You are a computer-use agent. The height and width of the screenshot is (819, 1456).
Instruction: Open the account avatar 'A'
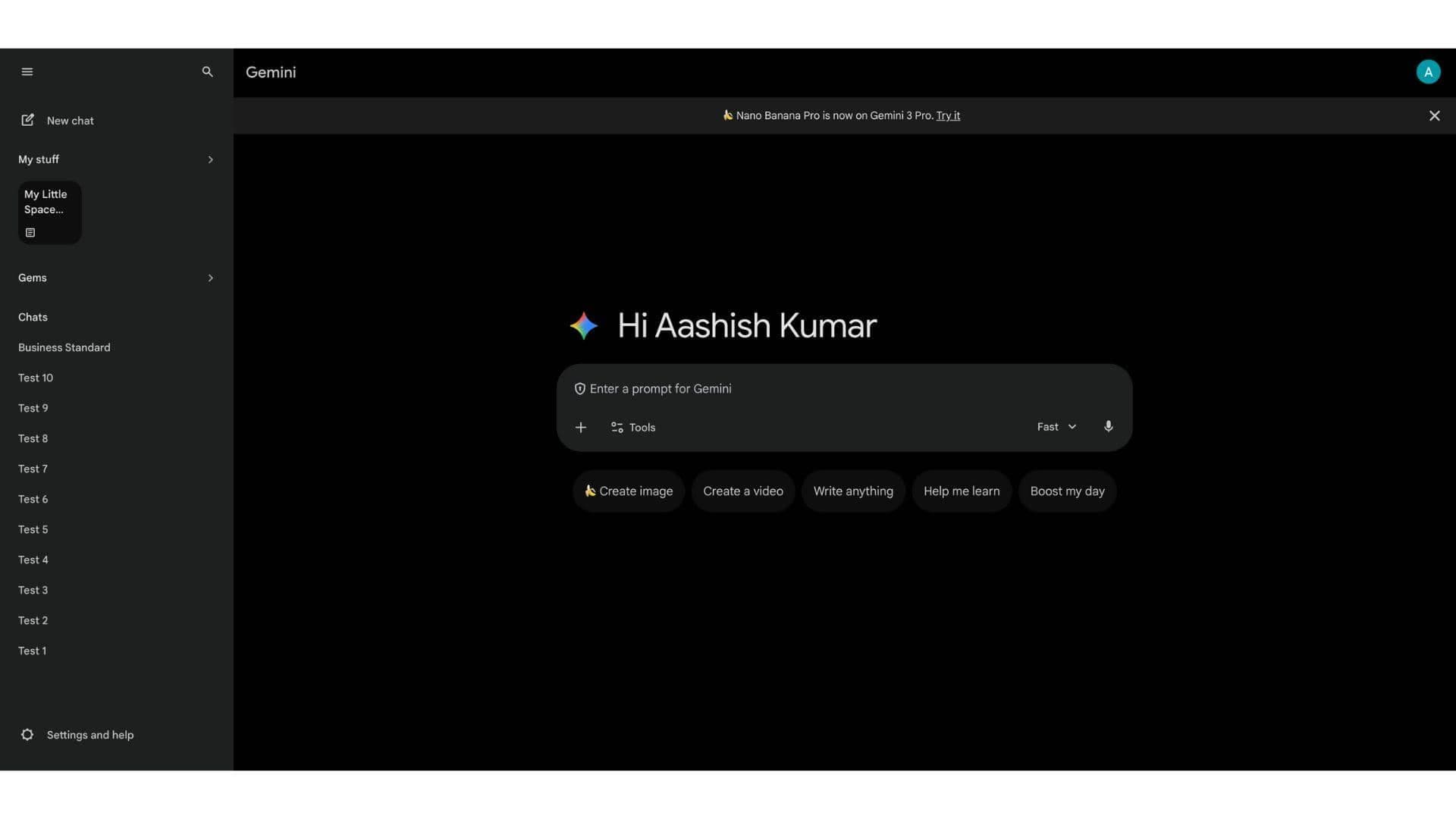[1428, 72]
